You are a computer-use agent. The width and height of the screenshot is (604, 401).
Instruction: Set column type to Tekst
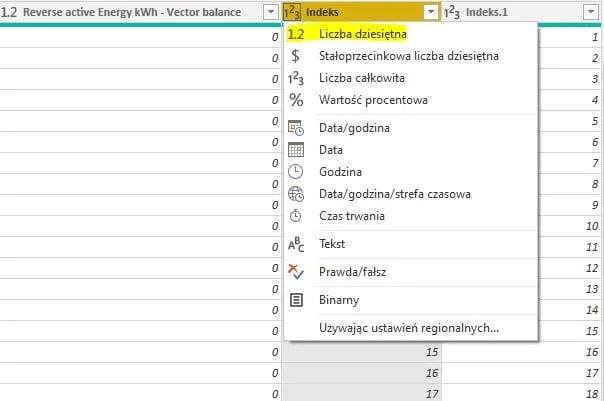click(x=411, y=244)
